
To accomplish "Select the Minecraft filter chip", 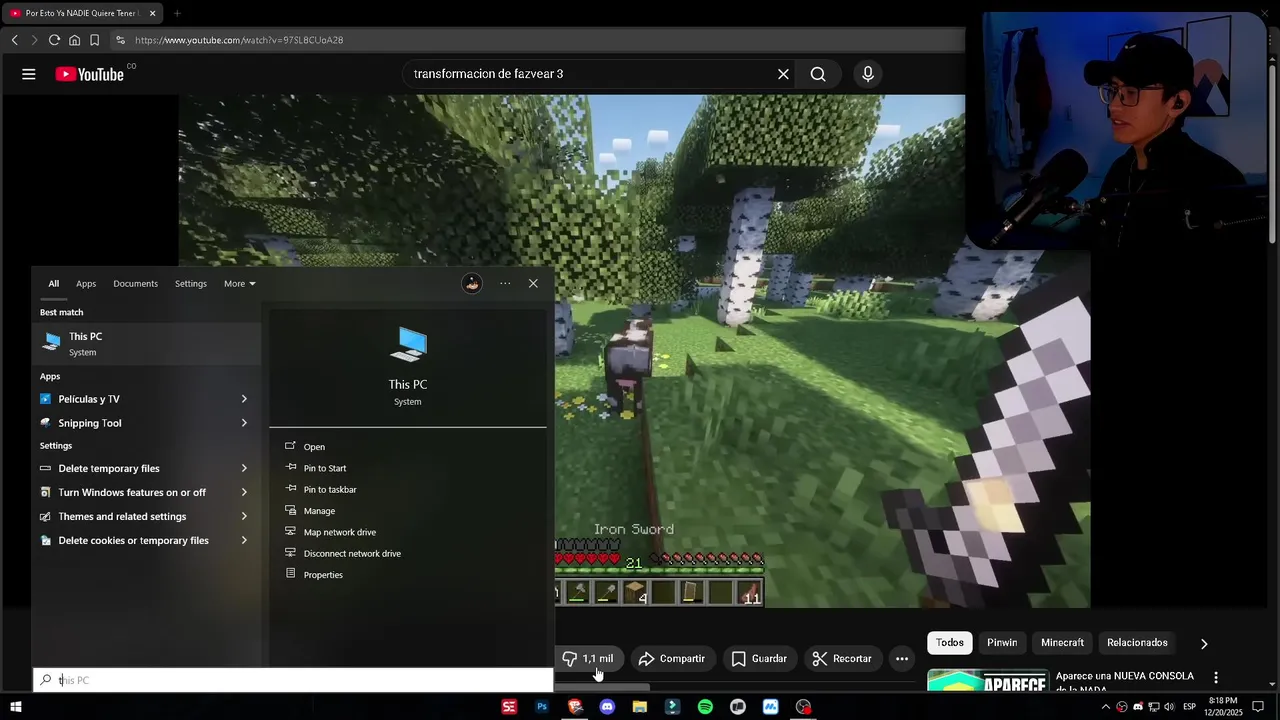I will 1062,643.
